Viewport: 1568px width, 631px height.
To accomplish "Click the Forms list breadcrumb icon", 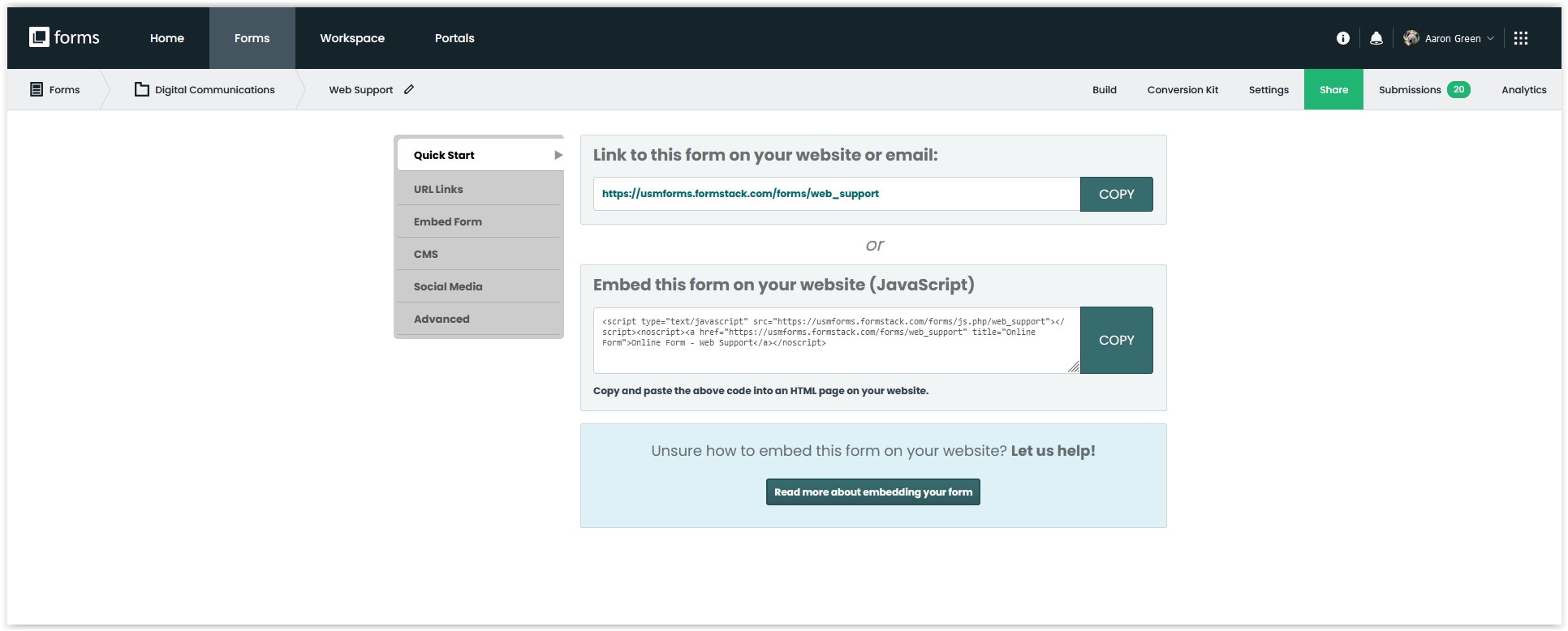I will (x=37, y=89).
